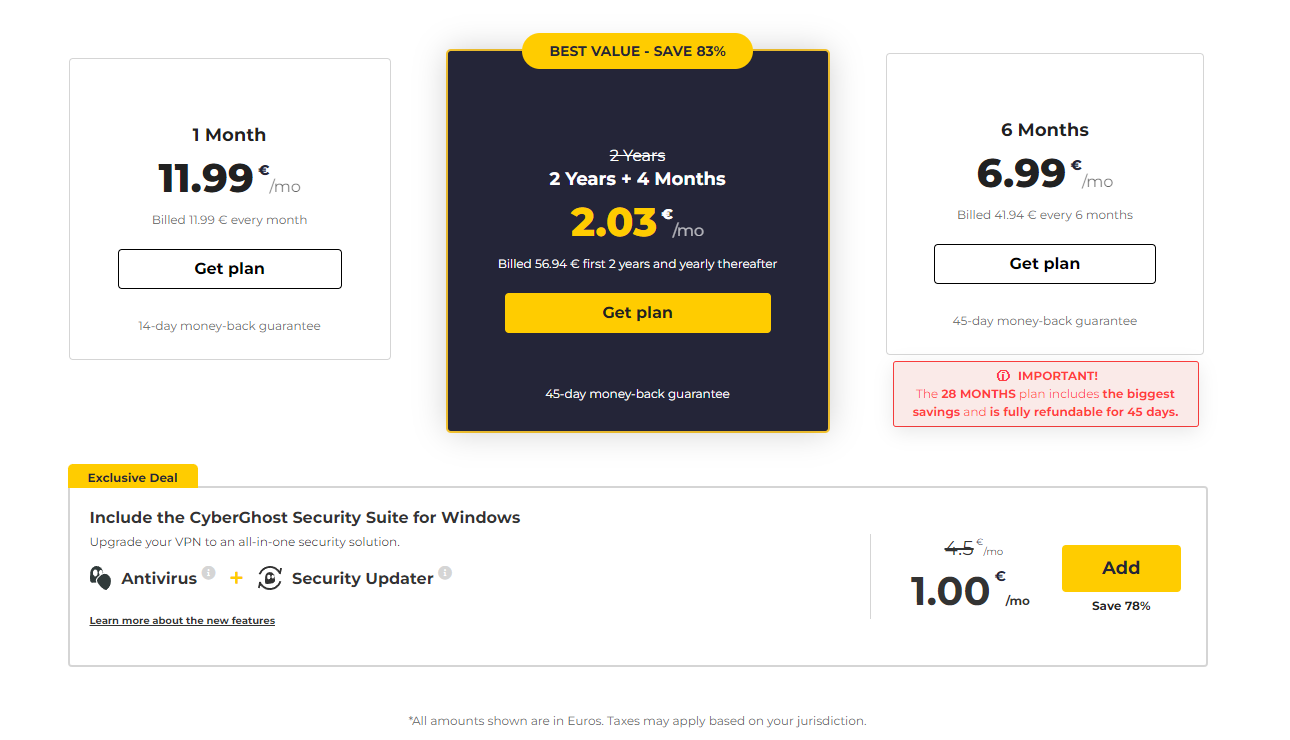
Task: Click the Antivirus shield icon
Action: tap(100, 578)
